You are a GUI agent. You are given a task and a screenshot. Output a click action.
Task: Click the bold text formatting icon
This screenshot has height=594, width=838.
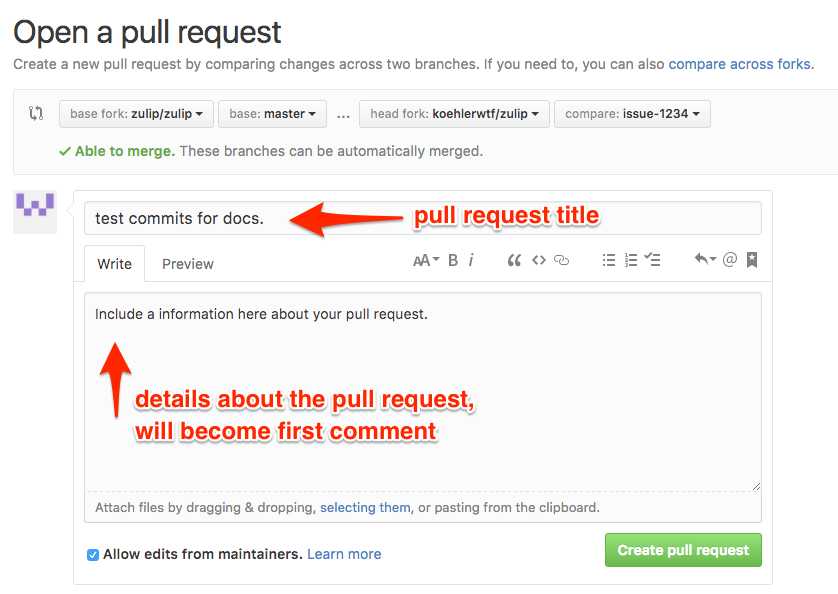tap(453, 260)
